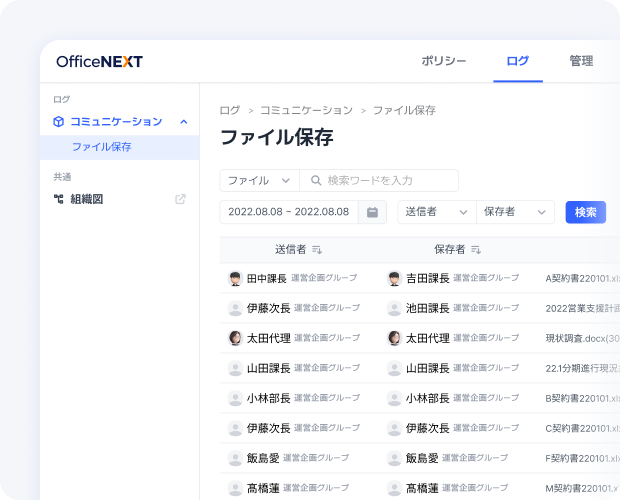Image resolution: width=620 pixels, height=500 pixels.
Task: Click the sort icon beside 送信者 column
Action: pyautogui.click(x=317, y=250)
